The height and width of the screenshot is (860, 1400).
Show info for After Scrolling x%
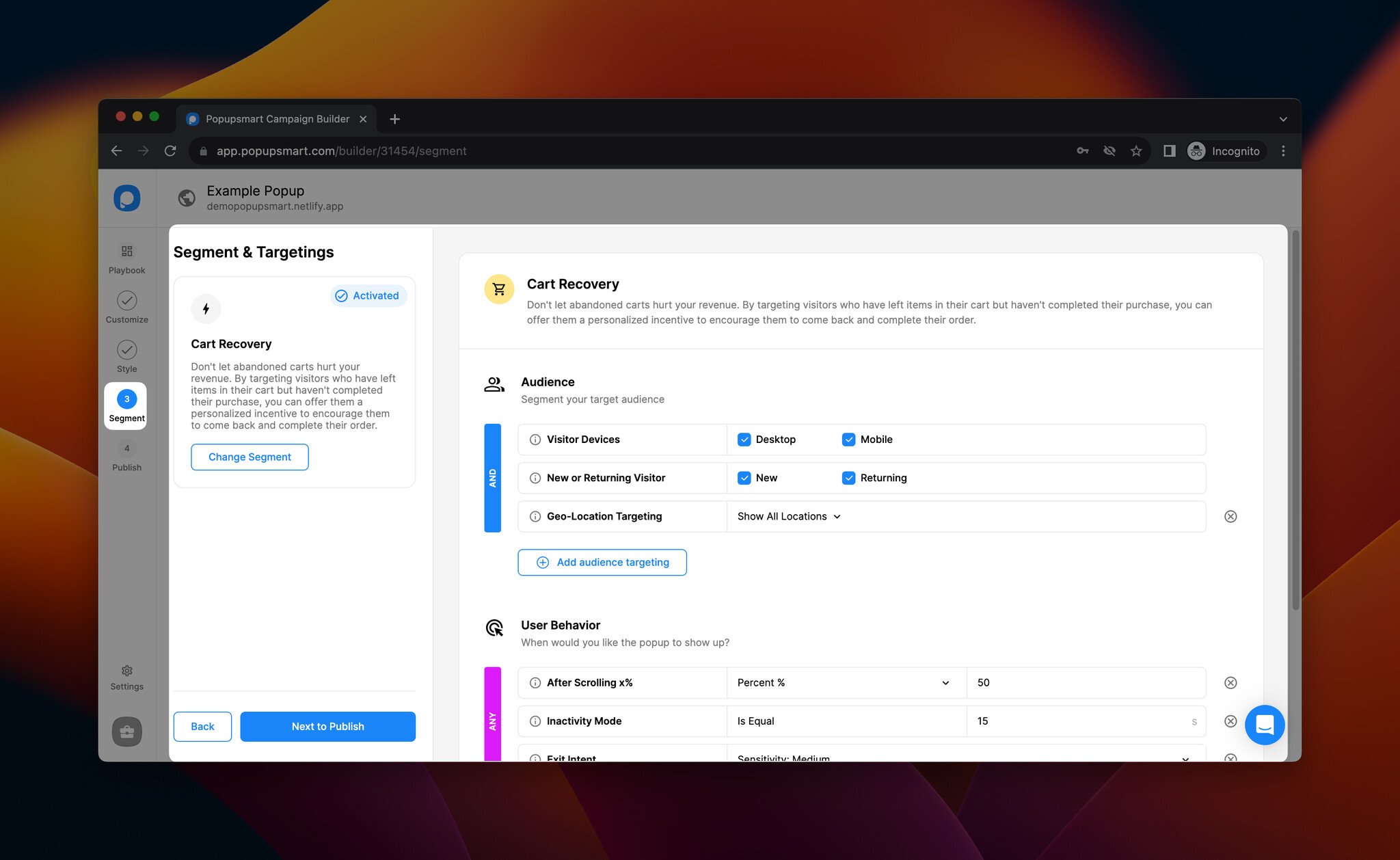[535, 683]
